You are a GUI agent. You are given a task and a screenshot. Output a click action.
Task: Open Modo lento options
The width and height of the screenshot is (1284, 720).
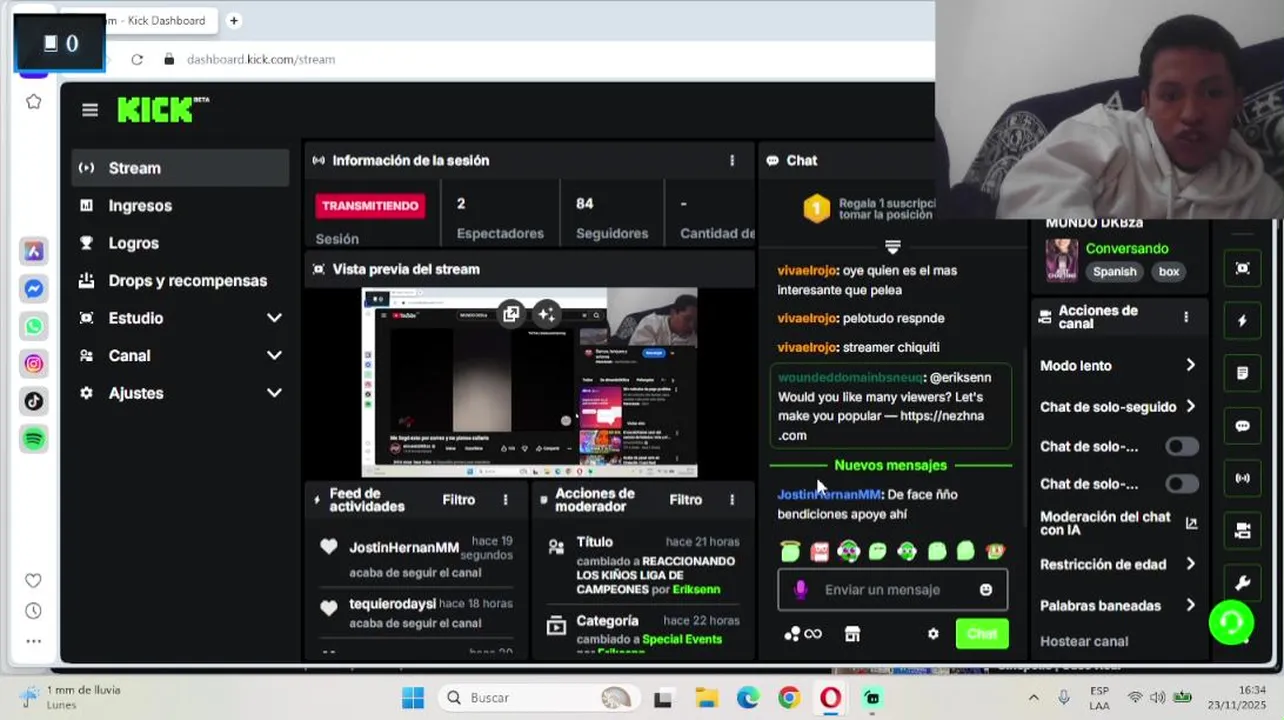pyautogui.click(x=1118, y=366)
